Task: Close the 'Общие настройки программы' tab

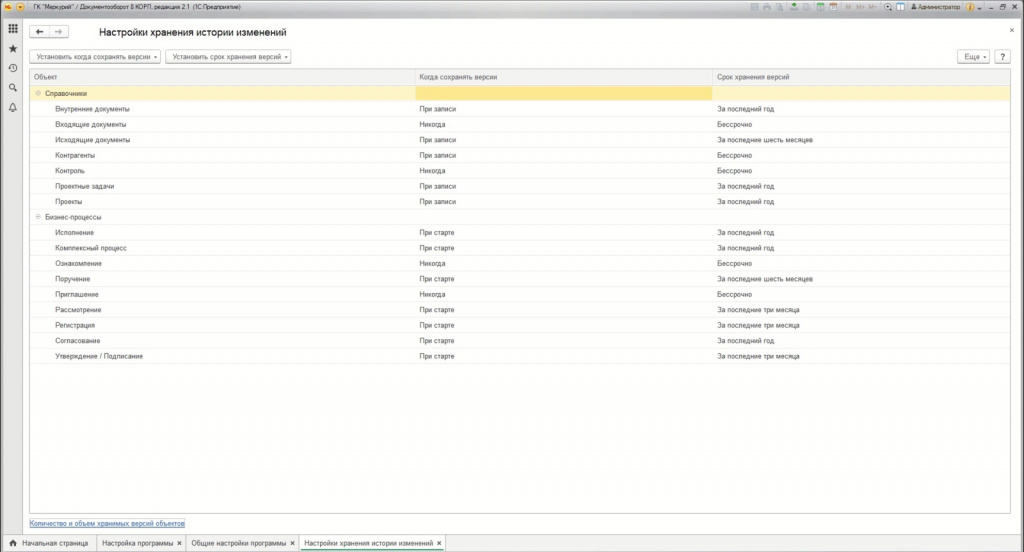Action: coord(293,543)
